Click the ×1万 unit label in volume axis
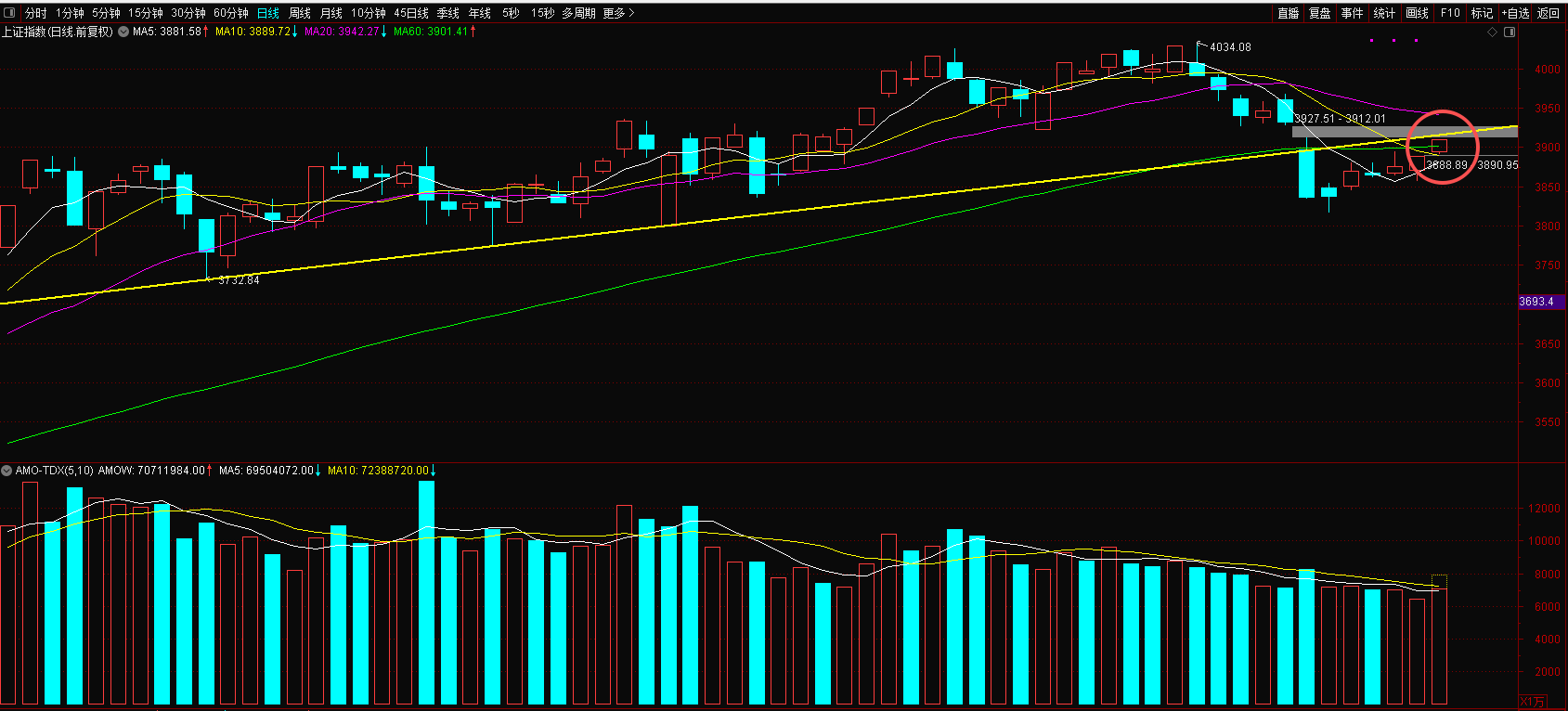 pos(1533,702)
